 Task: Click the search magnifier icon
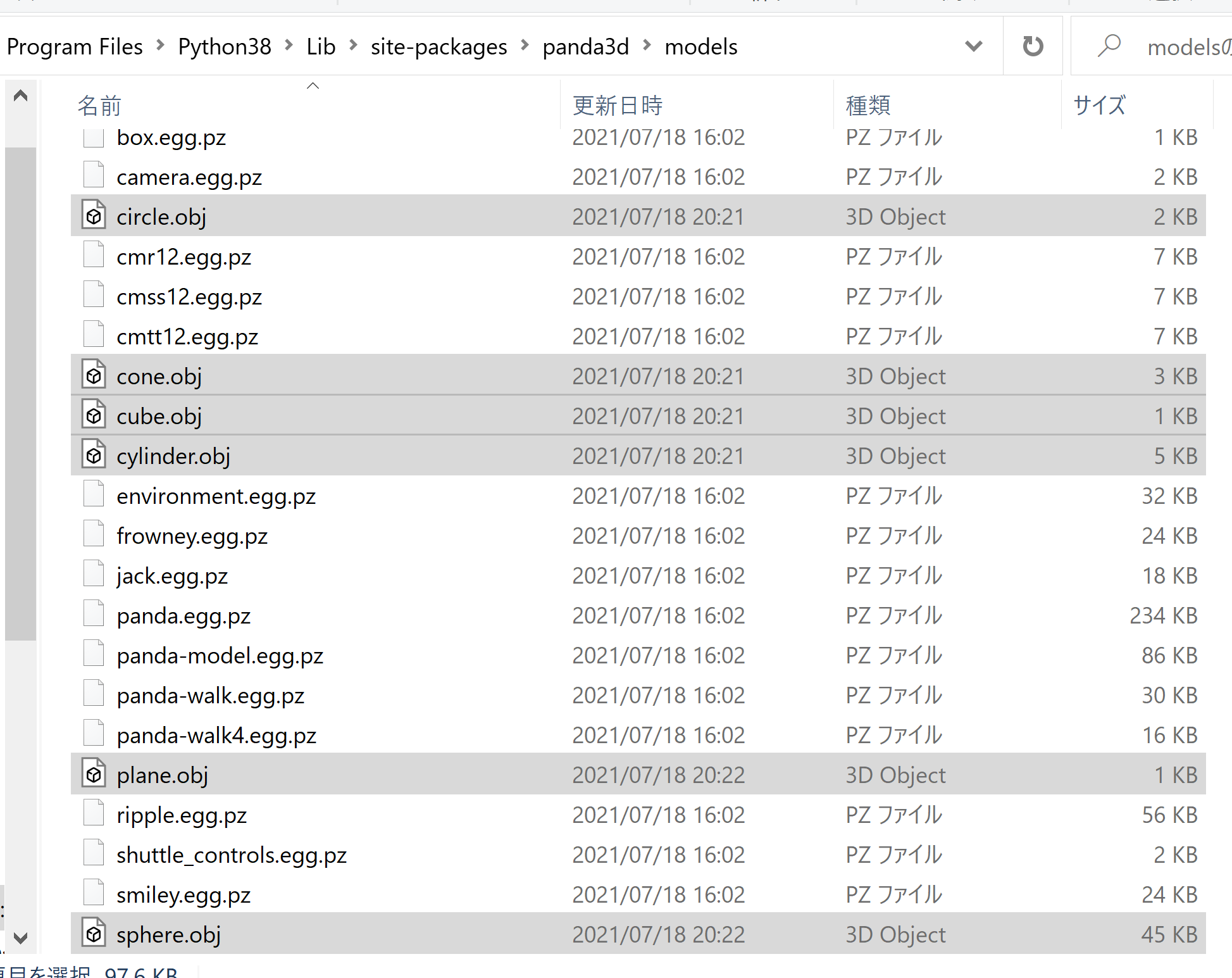pyautogui.click(x=1109, y=46)
